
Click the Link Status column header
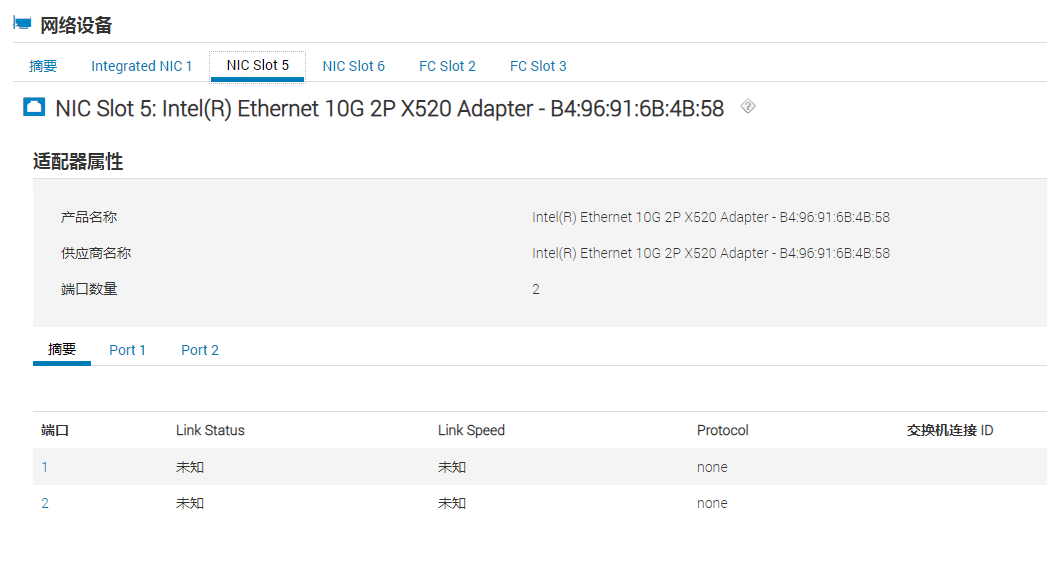coord(210,430)
